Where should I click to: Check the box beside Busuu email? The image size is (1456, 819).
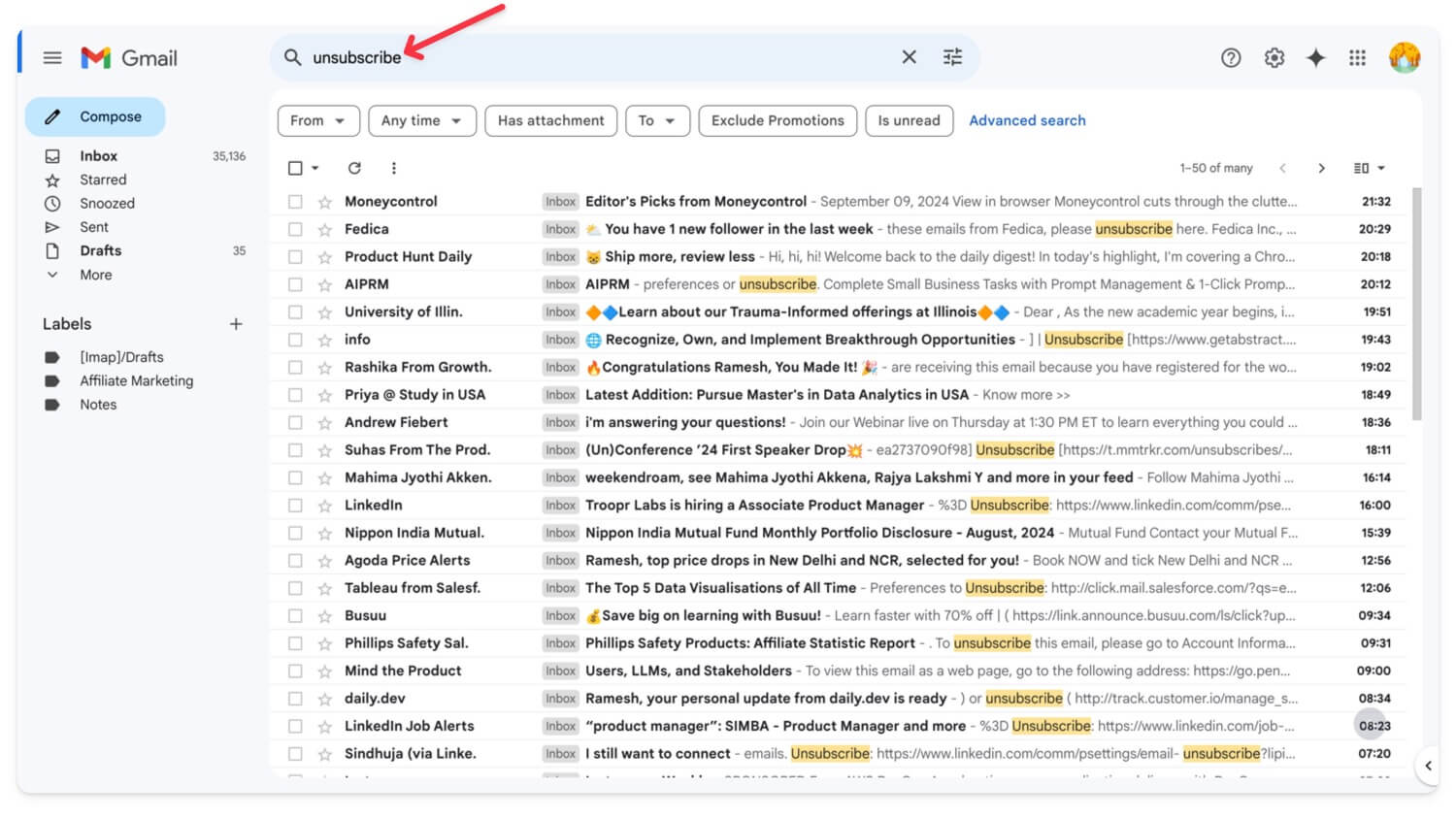point(295,616)
